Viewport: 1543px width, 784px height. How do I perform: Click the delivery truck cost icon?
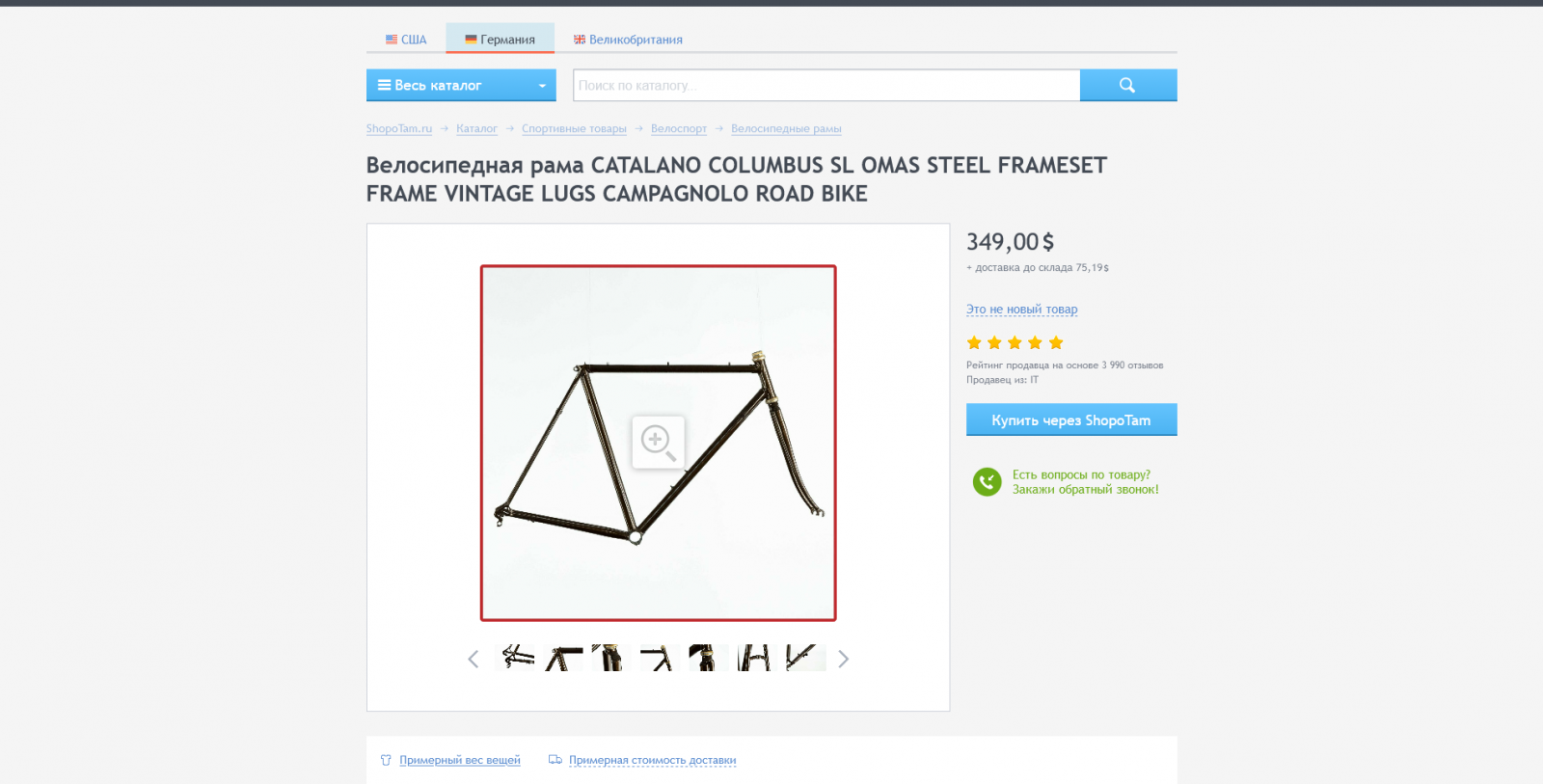[x=555, y=760]
